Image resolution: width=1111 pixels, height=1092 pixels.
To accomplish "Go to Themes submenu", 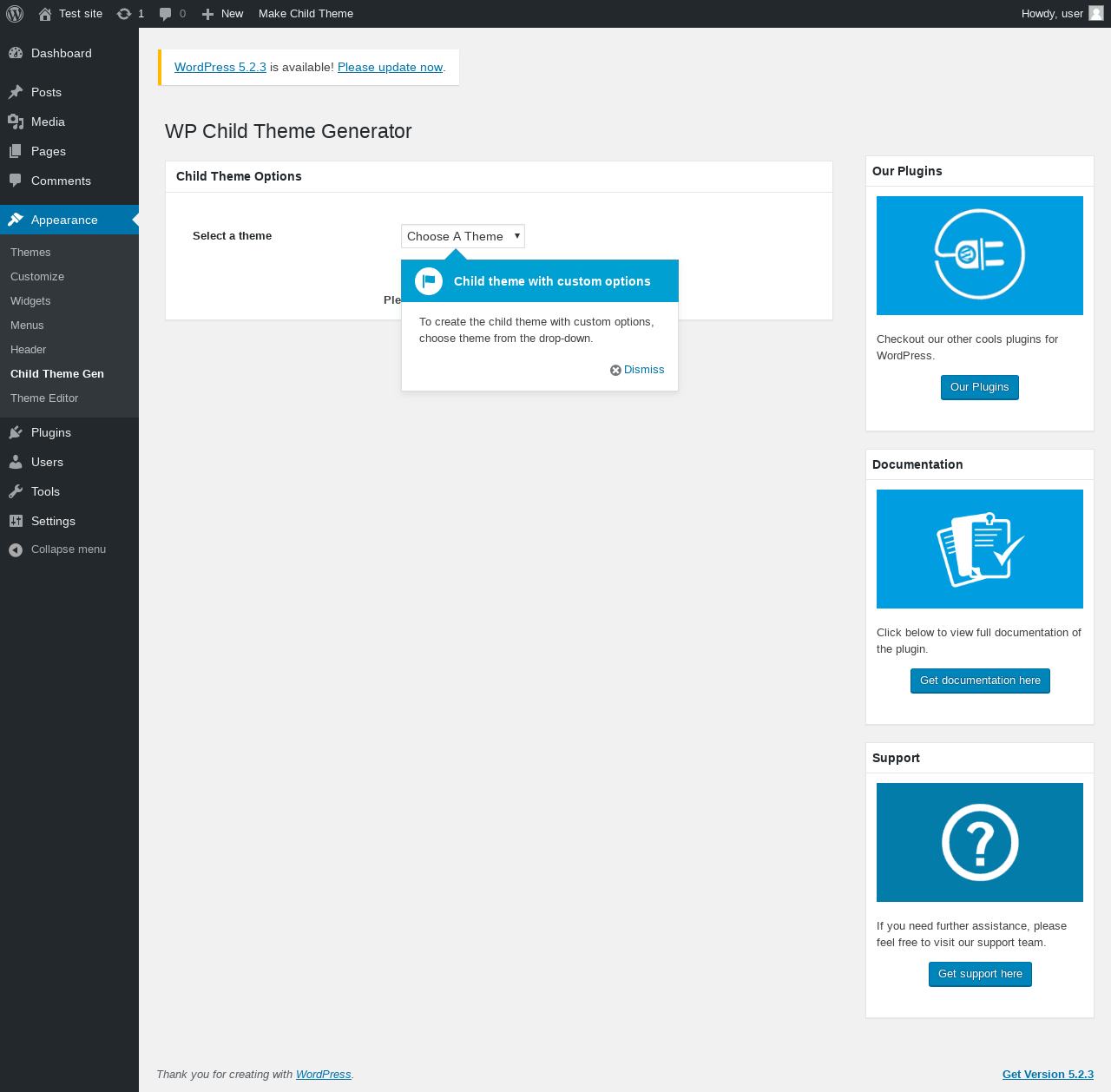I will click(30, 253).
